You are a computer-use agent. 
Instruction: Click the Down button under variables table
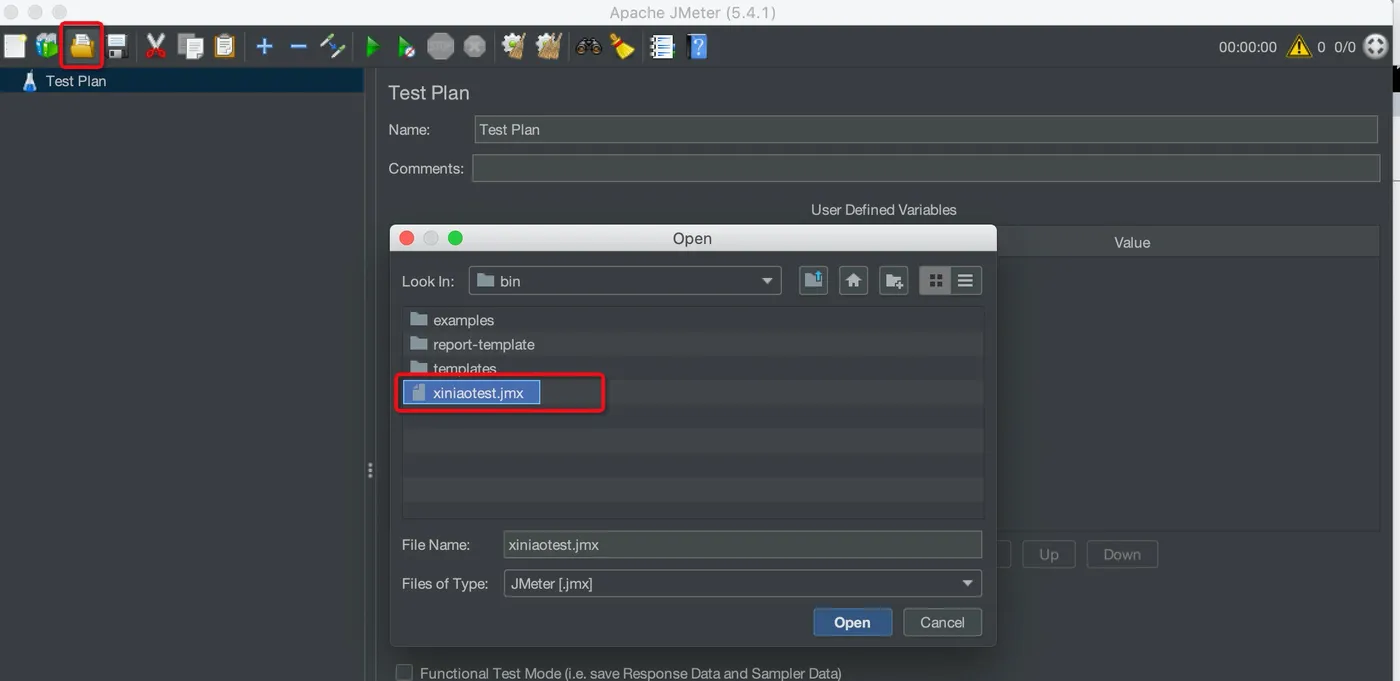[x=1121, y=554]
